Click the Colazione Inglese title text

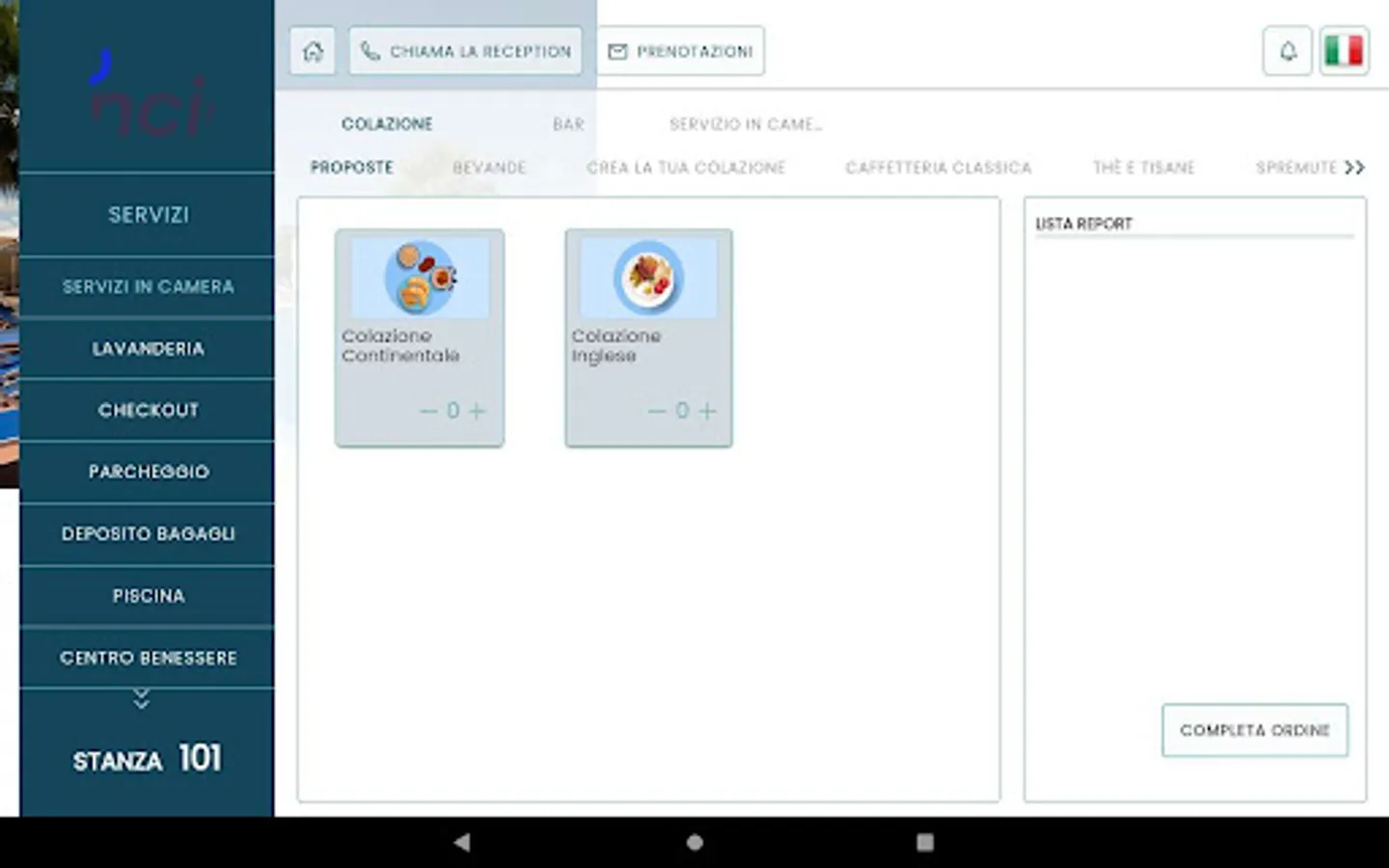click(x=616, y=345)
